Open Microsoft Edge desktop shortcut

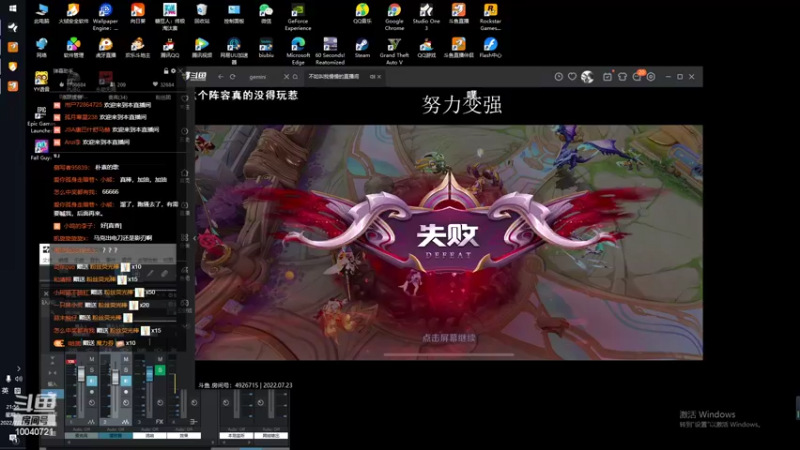(298, 51)
